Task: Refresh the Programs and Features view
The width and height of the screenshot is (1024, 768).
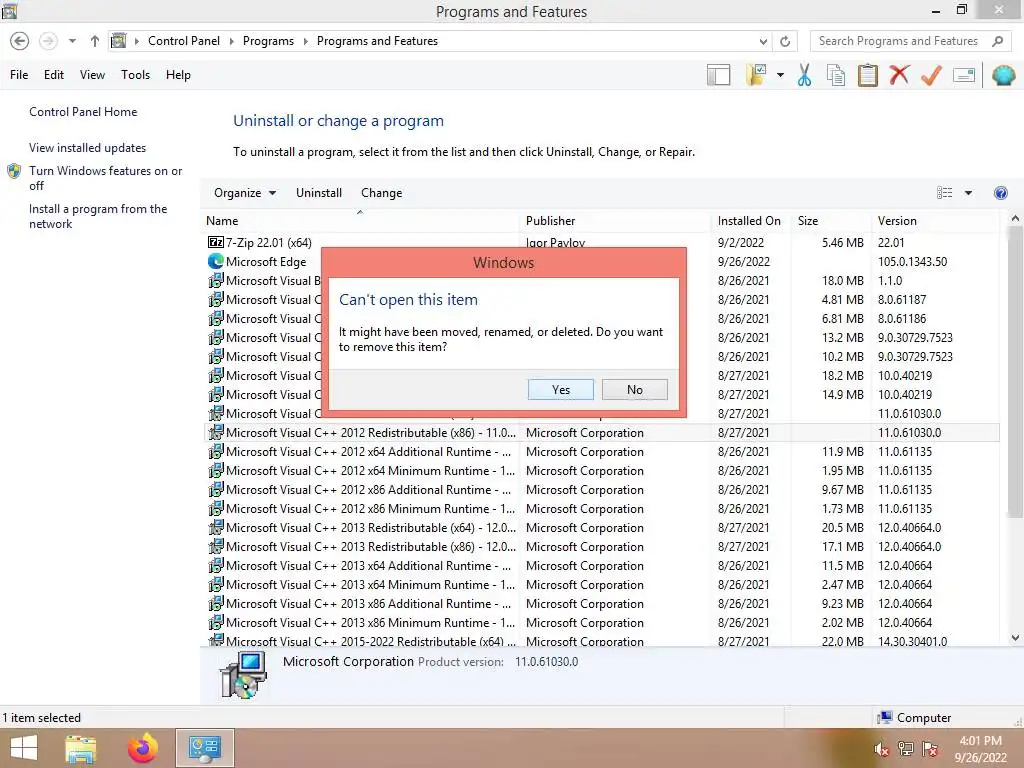Action: tap(785, 41)
